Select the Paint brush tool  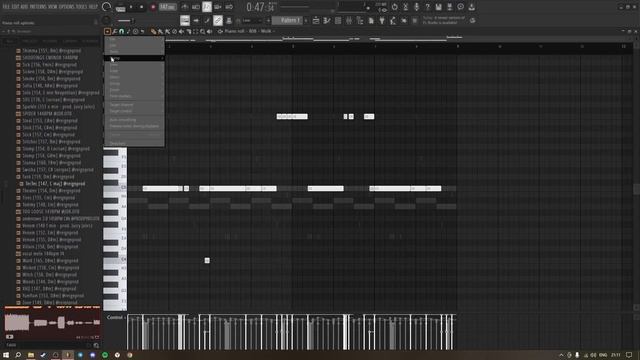160,31
